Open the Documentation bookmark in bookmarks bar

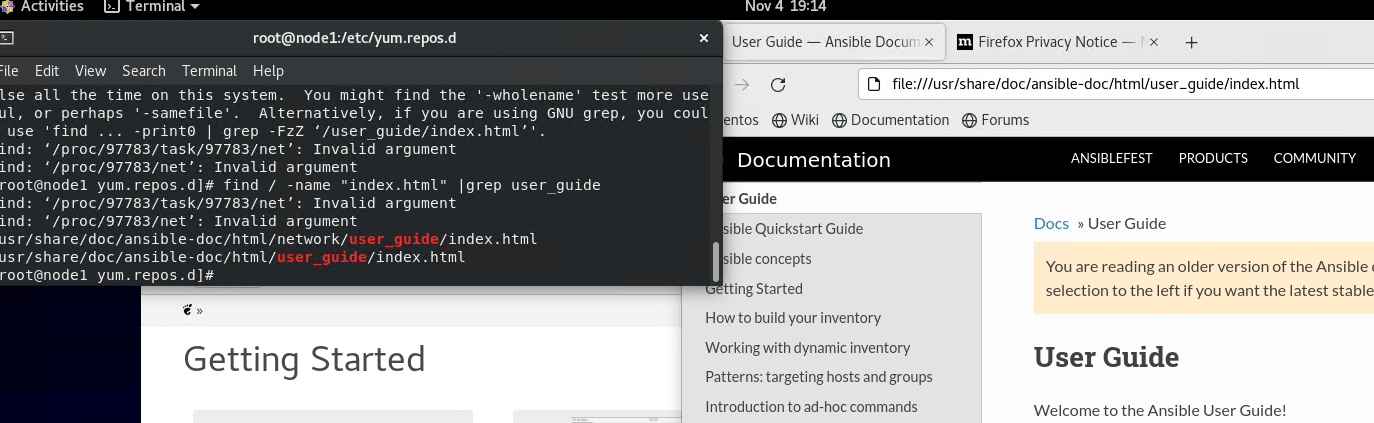tap(891, 120)
